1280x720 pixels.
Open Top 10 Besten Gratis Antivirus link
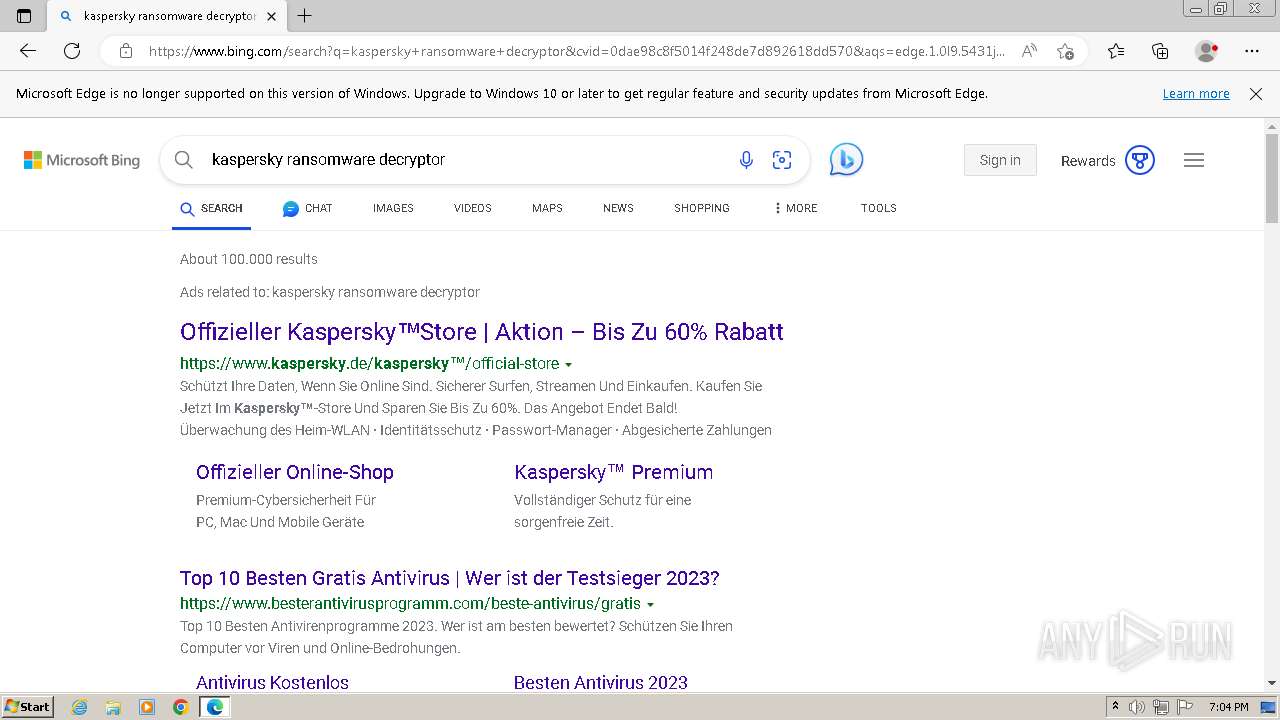[x=450, y=578]
